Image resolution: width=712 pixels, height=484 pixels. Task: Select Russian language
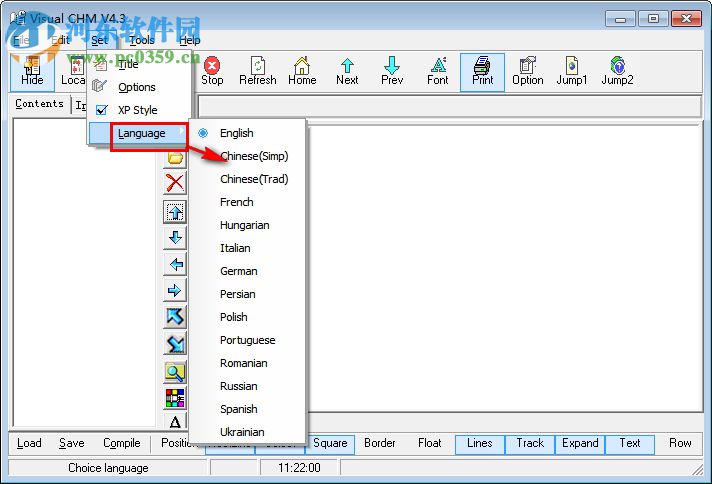pos(248,386)
